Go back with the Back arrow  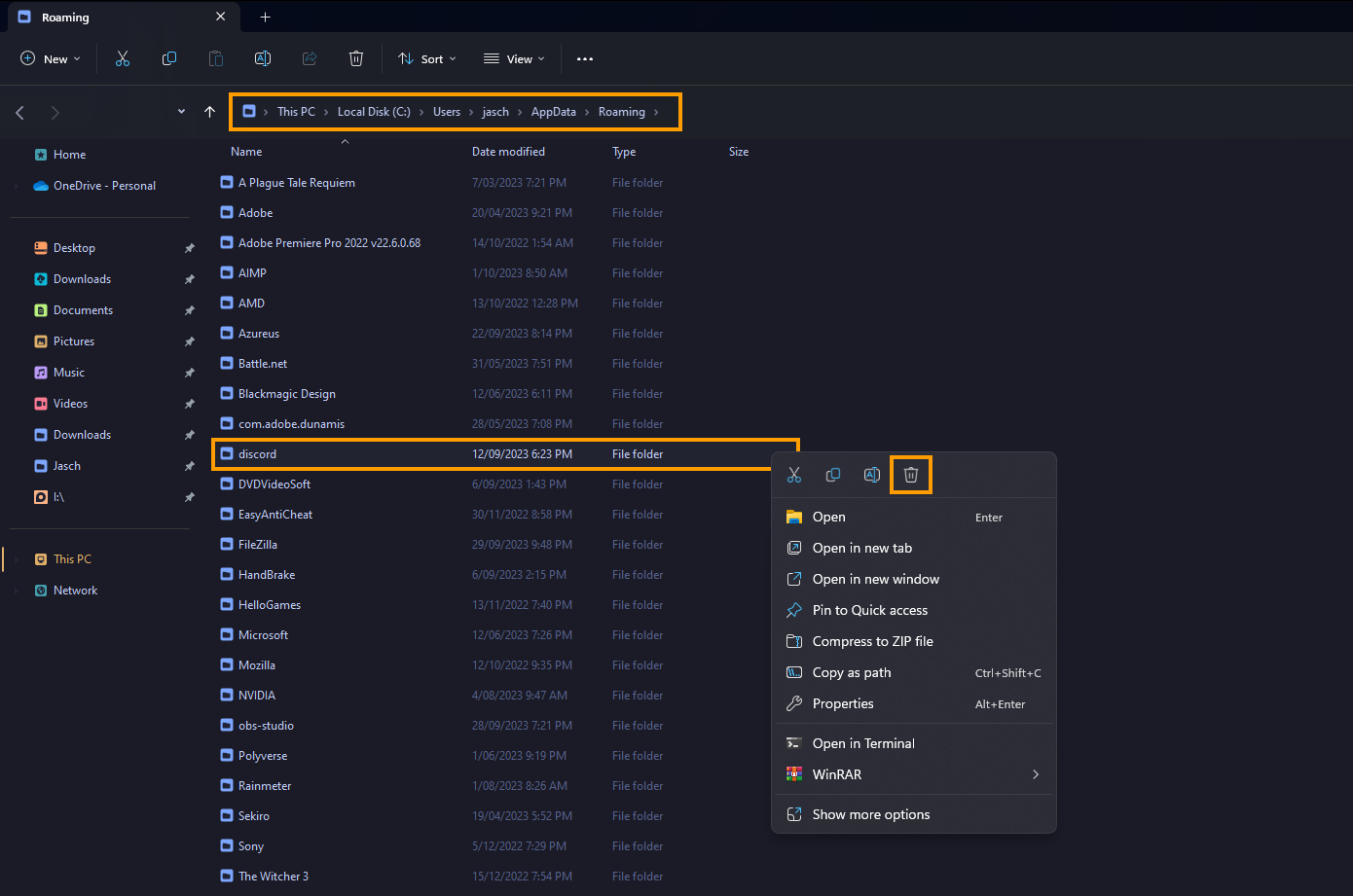coord(19,113)
